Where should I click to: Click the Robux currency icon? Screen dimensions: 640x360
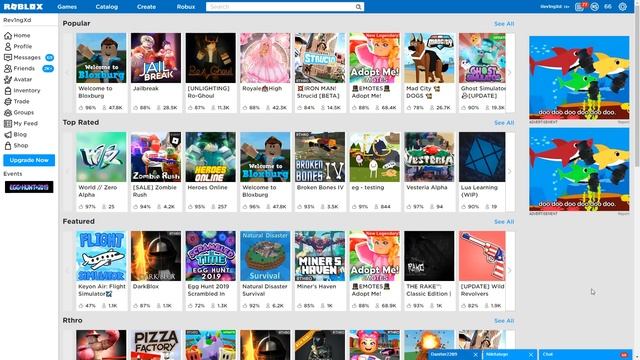pyautogui.click(x=595, y=7)
